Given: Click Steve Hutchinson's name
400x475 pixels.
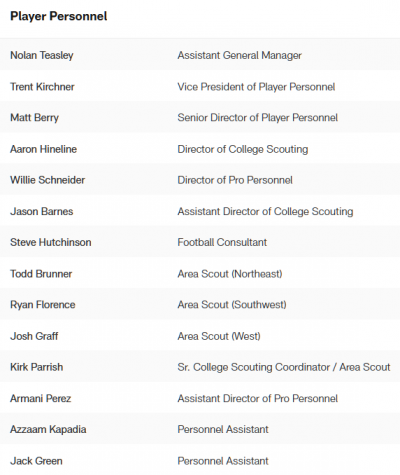Looking at the screenshot, I should [x=50, y=242].
